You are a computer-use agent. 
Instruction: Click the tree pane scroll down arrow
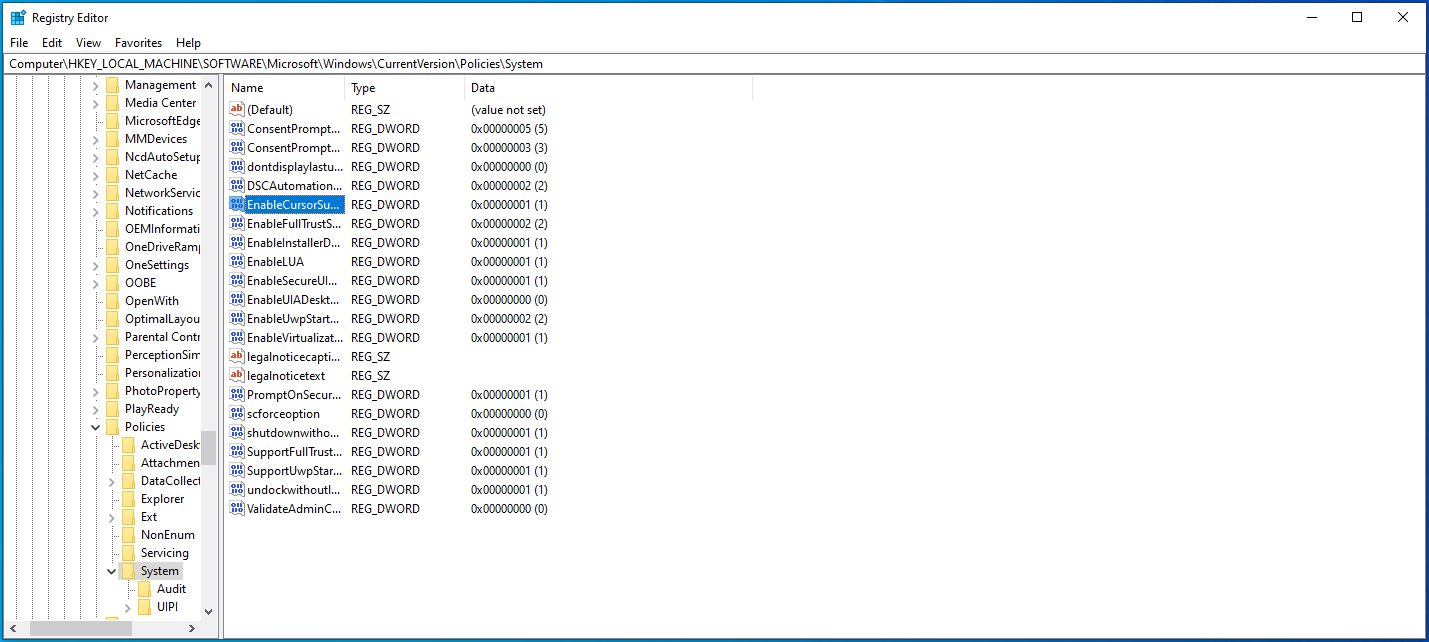click(208, 611)
